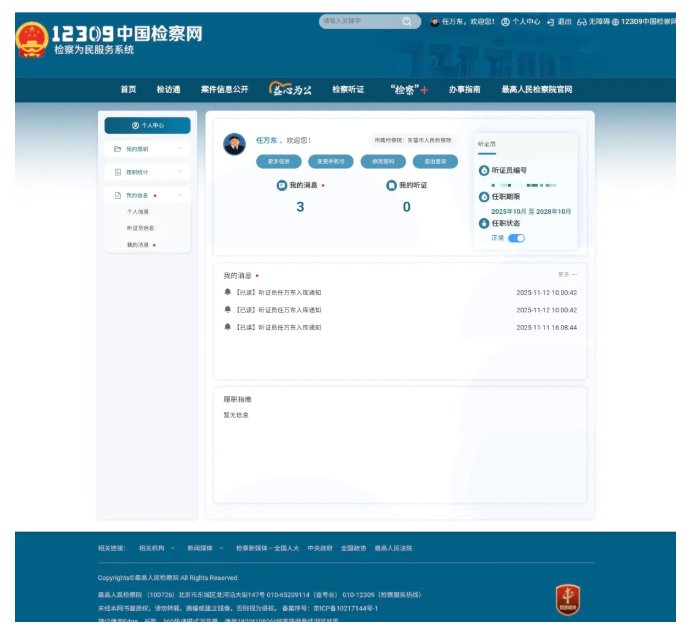The height and width of the screenshot is (636, 693).
Task: Open the 案件信息公开 nav menu
Action: click(224, 89)
